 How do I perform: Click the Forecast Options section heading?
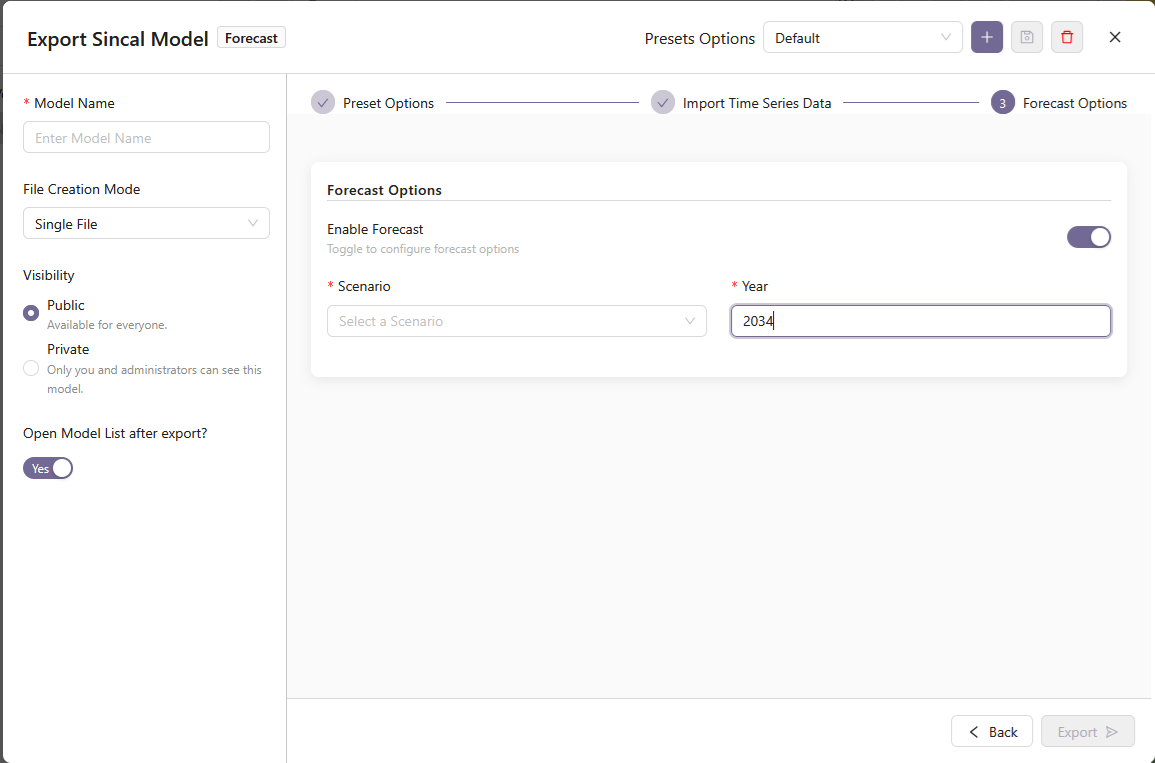point(385,190)
